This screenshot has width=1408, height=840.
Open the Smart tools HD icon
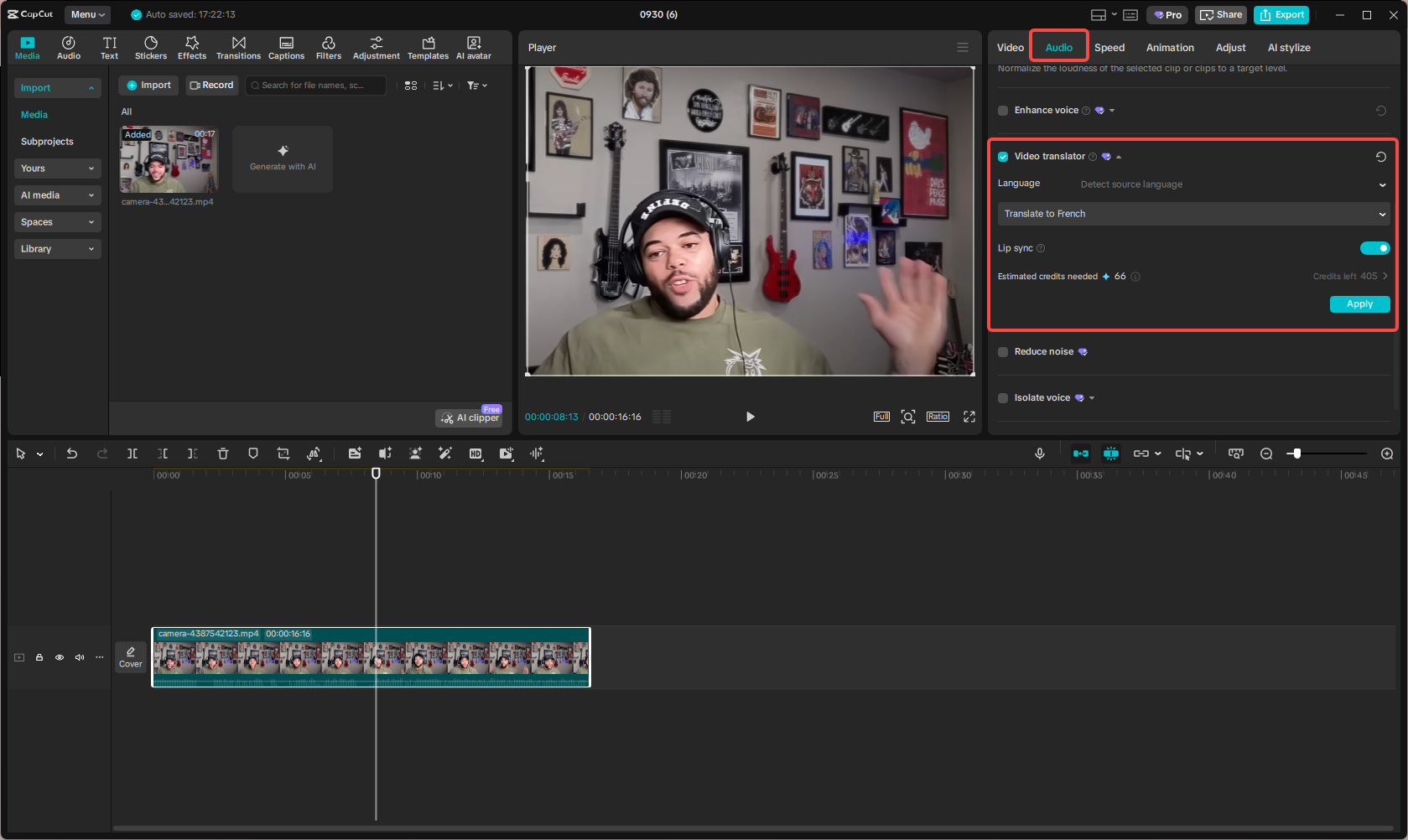click(x=475, y=454)
